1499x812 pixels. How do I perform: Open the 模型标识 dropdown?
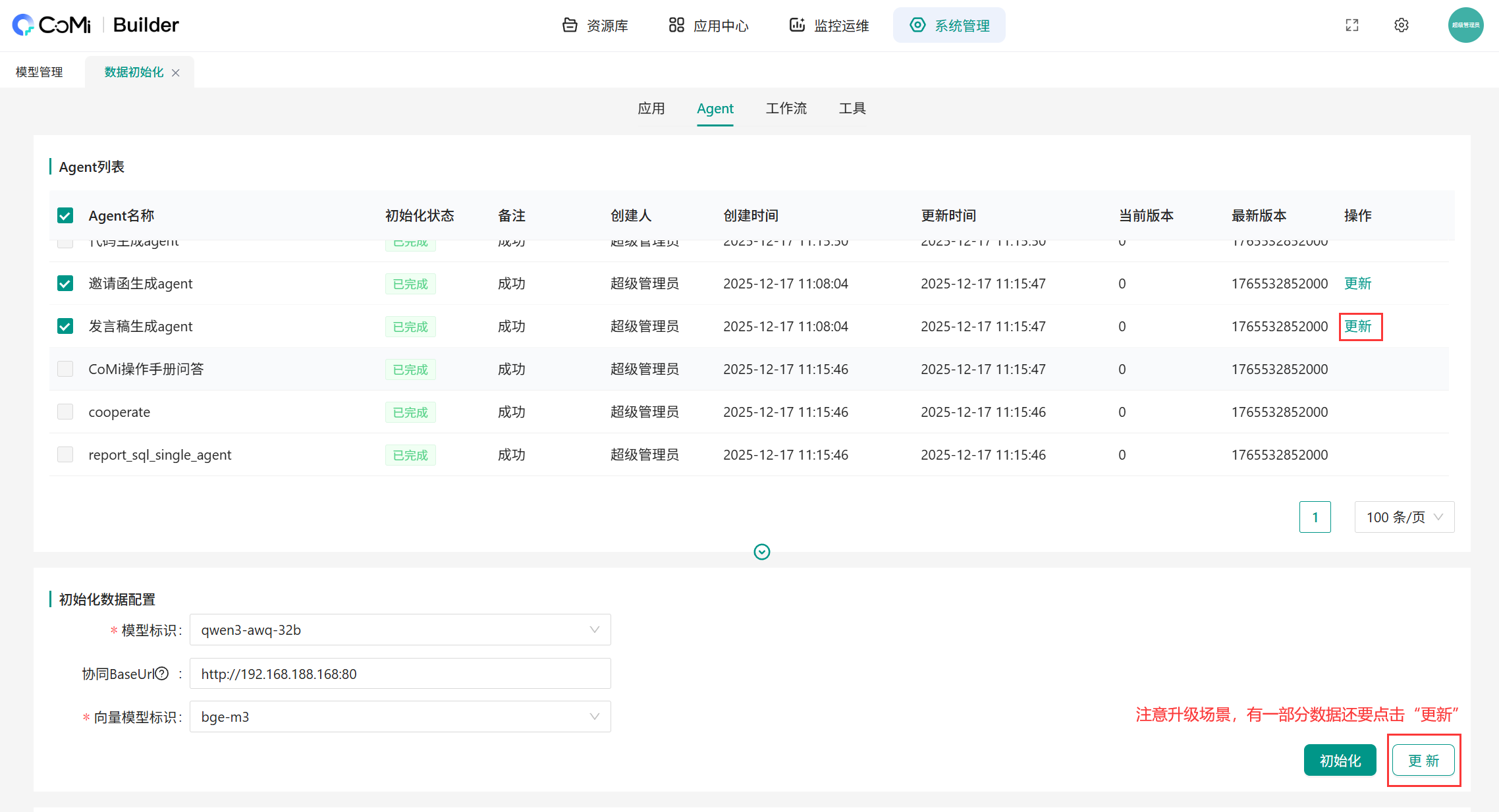click(400, 630)
